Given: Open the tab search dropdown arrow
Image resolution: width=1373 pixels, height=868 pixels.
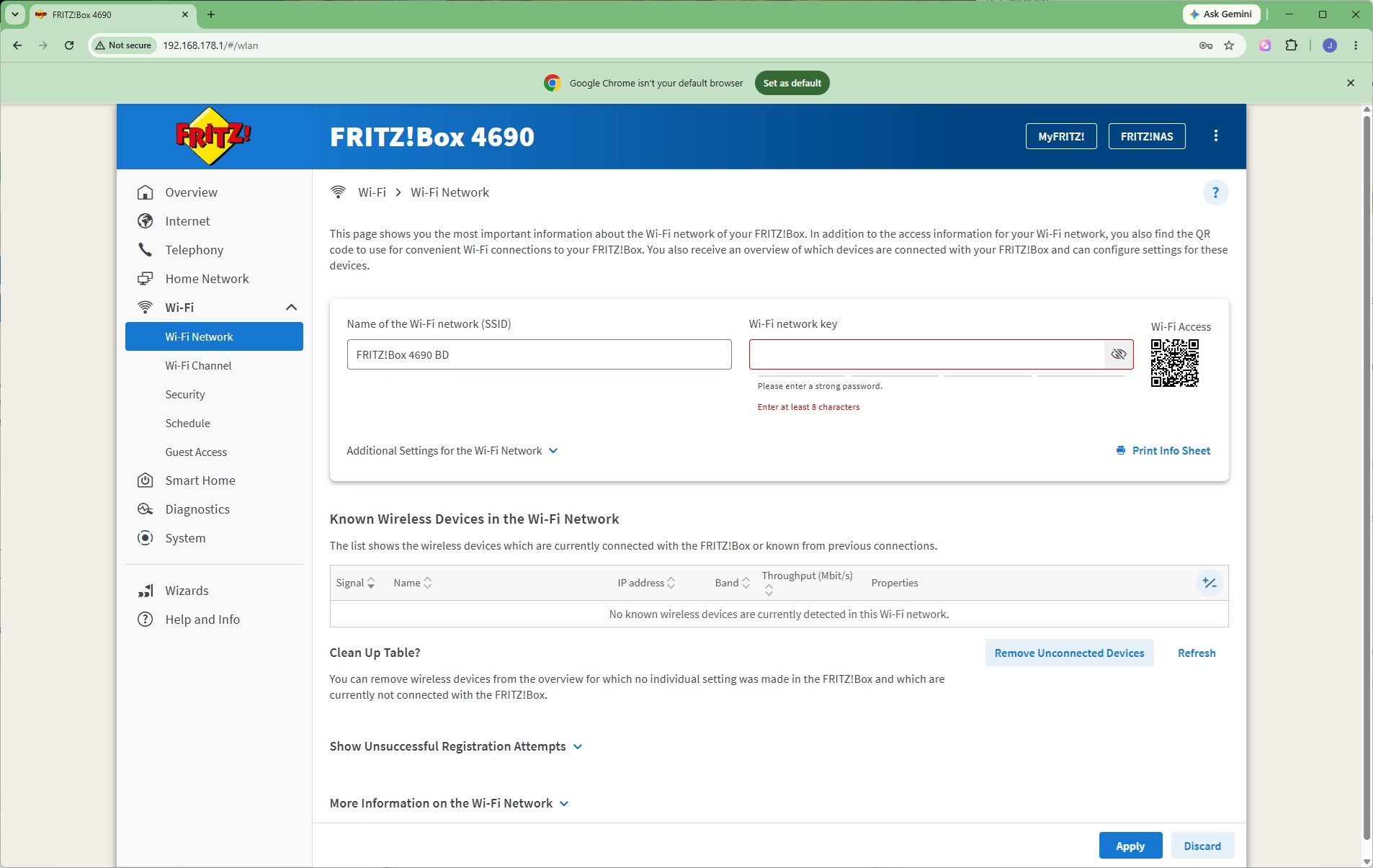Looking at the screenshot, I should click(x=14, y=14).
